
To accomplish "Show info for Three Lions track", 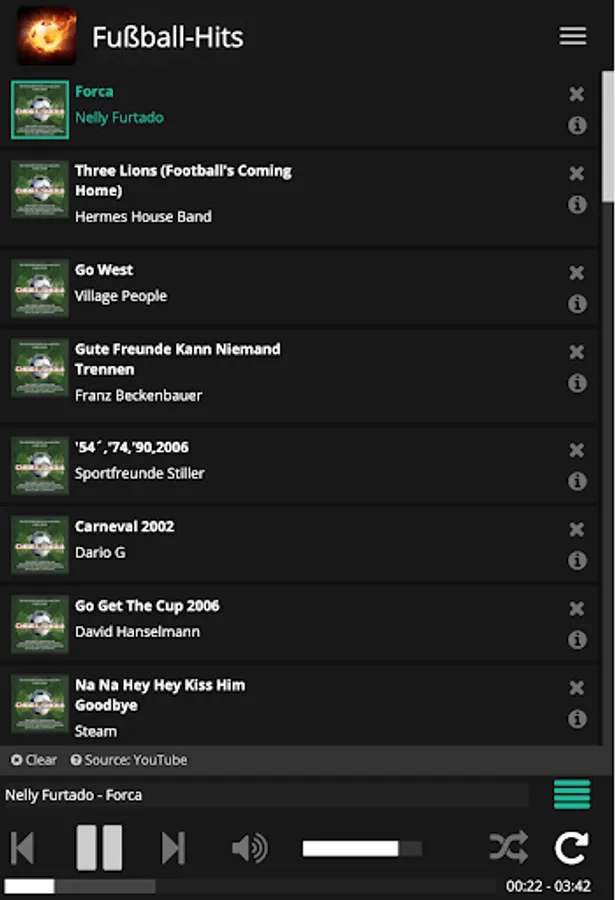I will [577, 204].
